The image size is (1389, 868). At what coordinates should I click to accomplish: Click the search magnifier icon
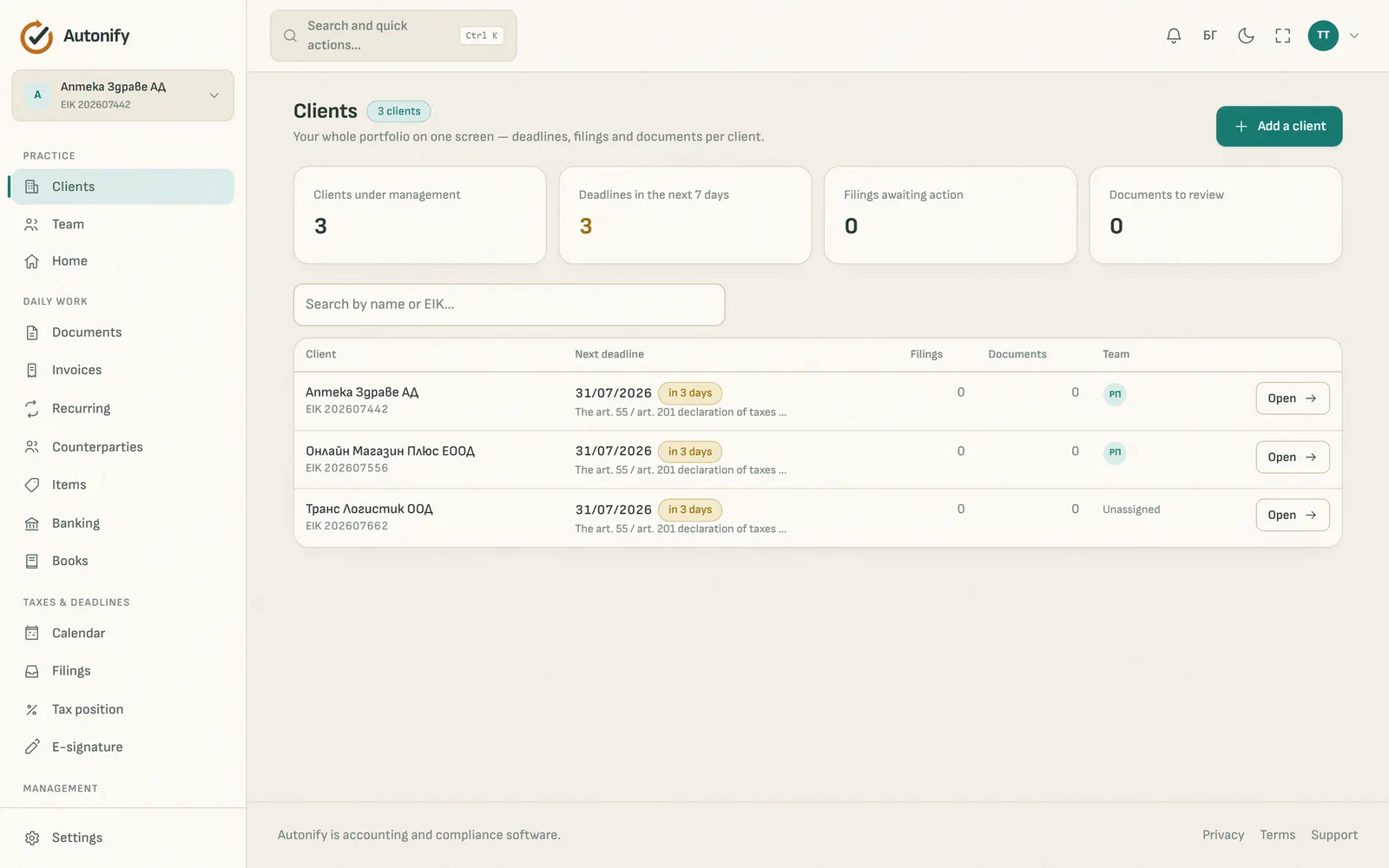(x=290, y=36)
